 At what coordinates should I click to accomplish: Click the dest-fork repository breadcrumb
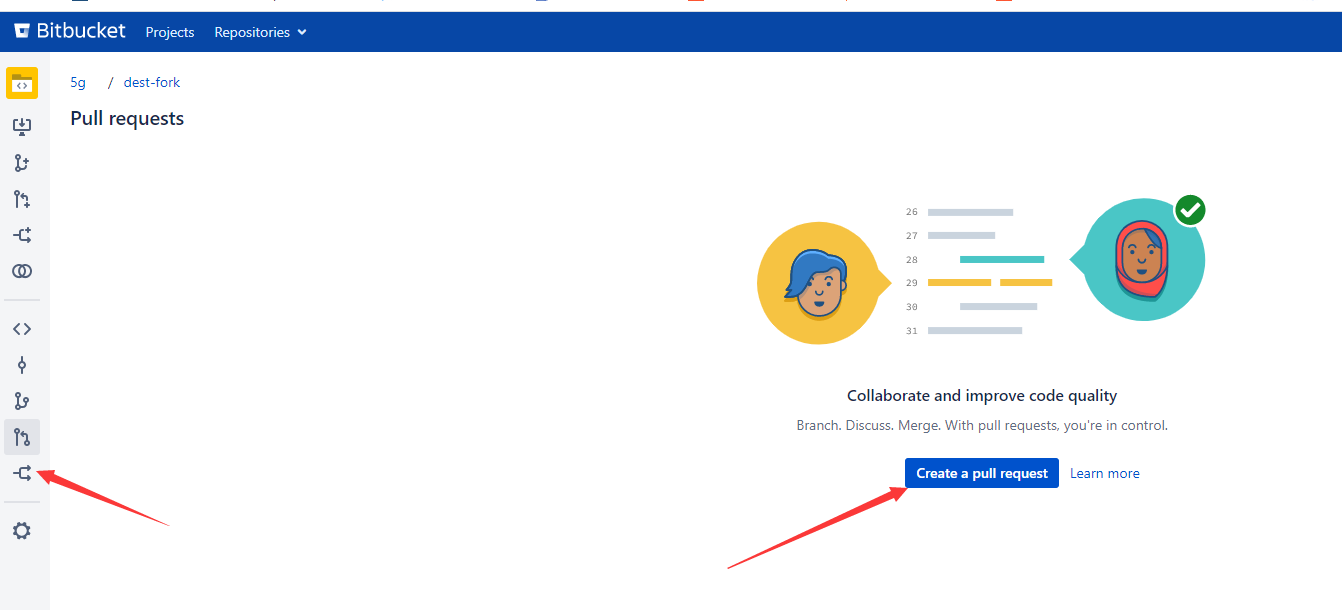[151, 82]
